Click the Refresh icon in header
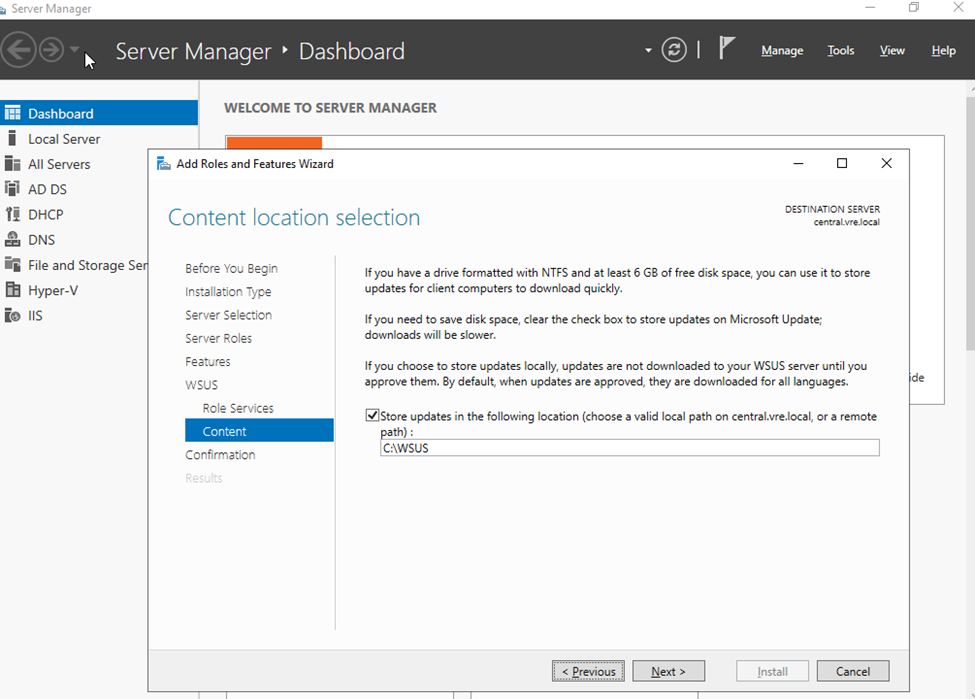 674,50
